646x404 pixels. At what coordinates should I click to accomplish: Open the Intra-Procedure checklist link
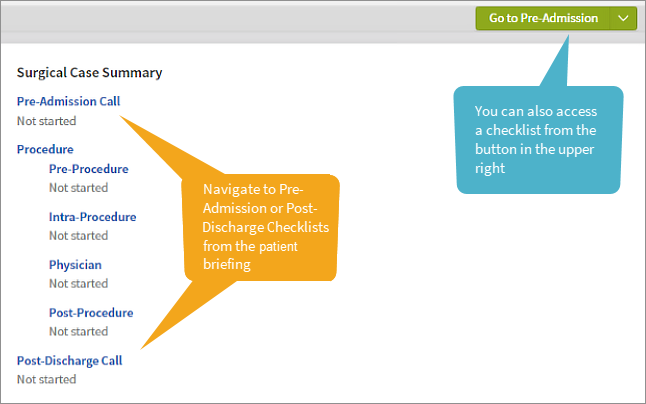coord(92,217)
